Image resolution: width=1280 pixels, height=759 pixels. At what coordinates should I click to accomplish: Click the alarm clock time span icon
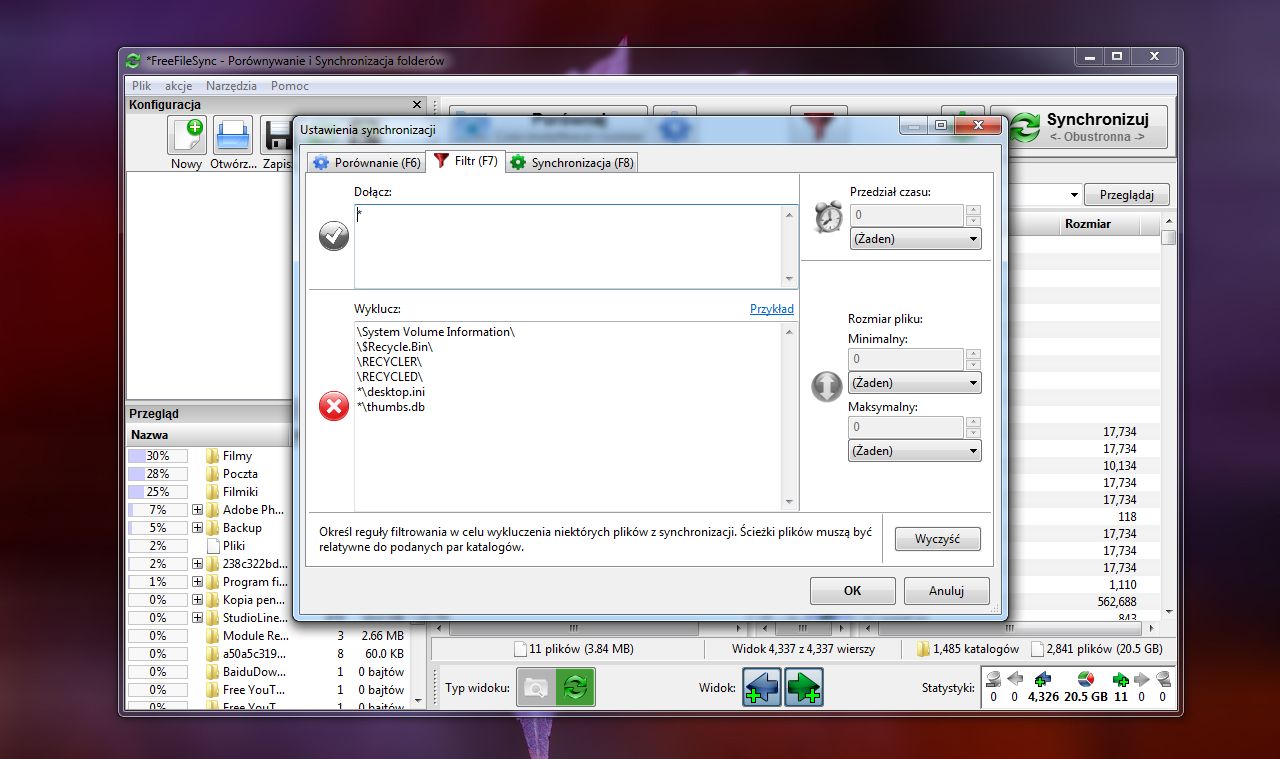pos(828,217)
